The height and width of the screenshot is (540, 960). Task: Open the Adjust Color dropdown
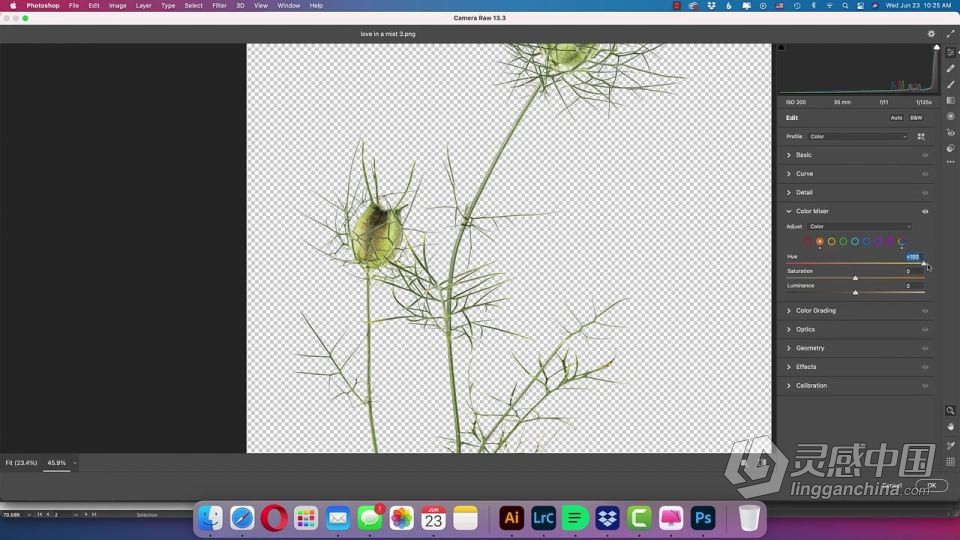tap(860, 227)
